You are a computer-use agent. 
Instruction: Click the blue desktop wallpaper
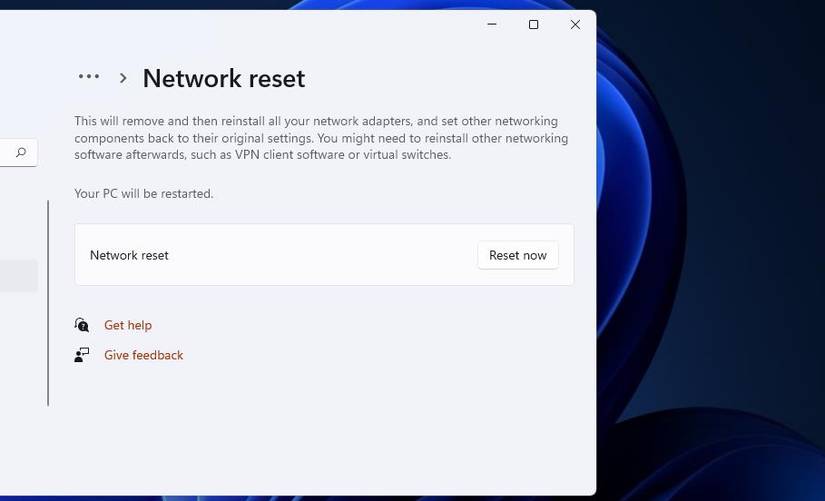710,250
